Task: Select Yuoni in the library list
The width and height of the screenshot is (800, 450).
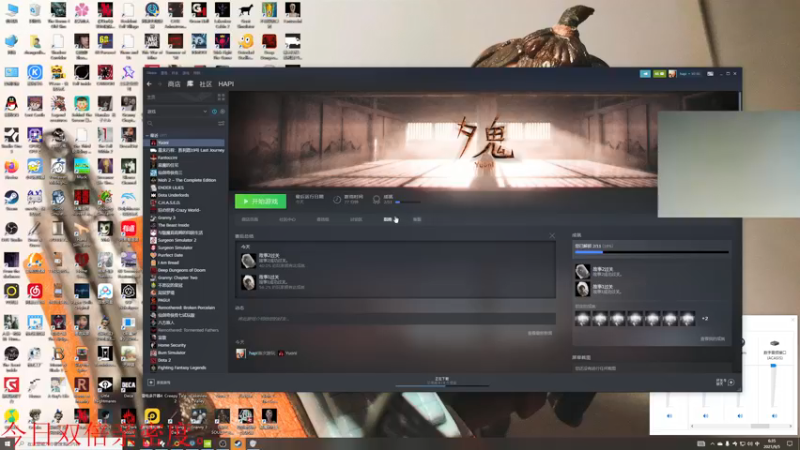Action: point(185,143)
